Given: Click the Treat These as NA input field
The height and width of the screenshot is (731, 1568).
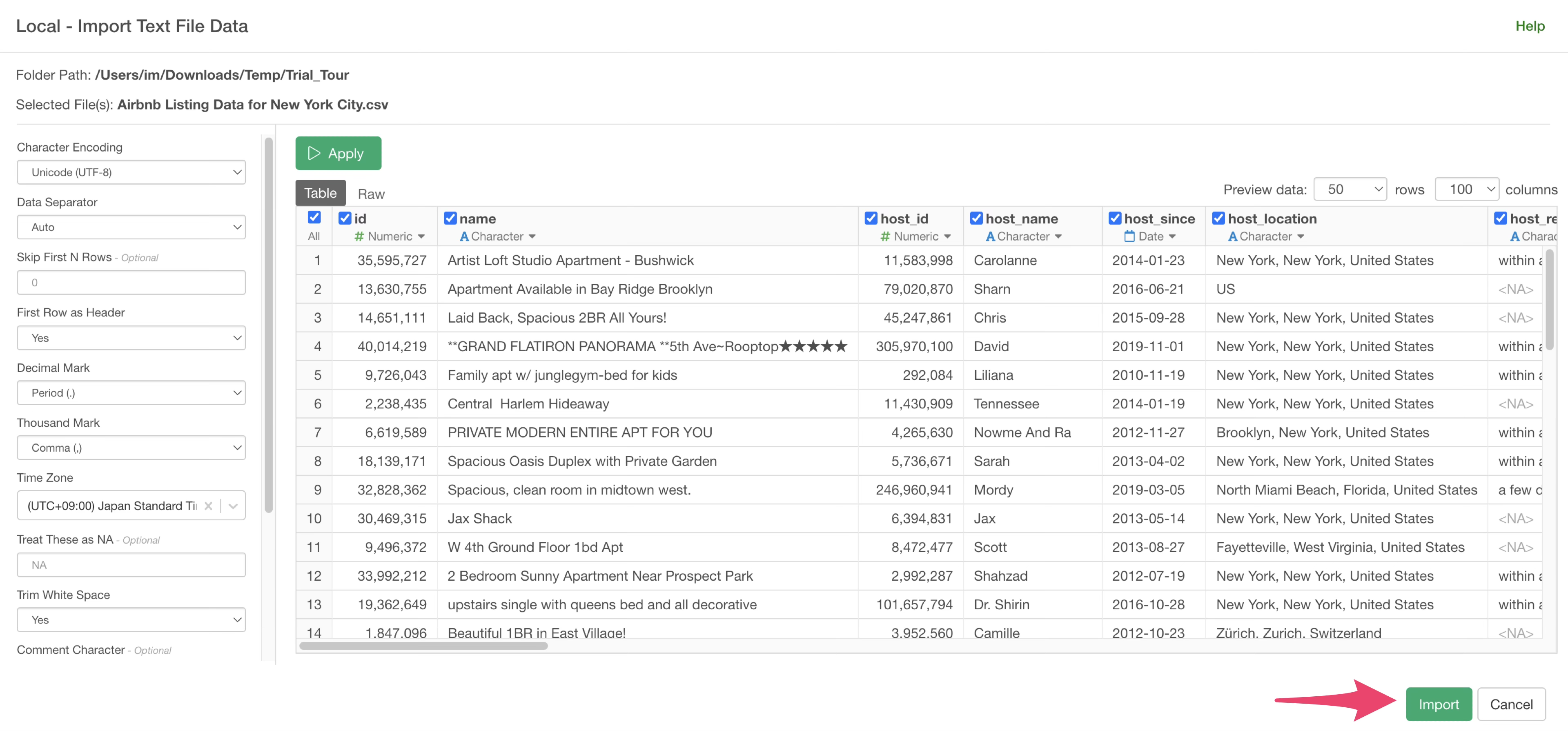Looking at the screenshot, I should (131, 565).
